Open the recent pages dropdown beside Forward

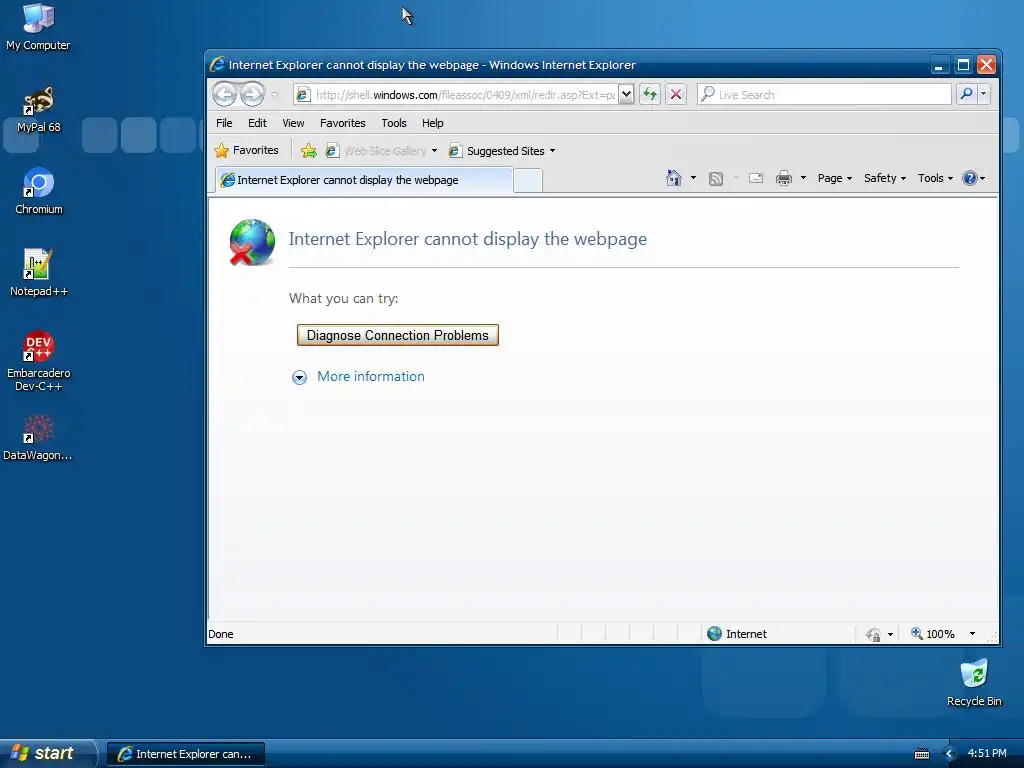point(275,95)
